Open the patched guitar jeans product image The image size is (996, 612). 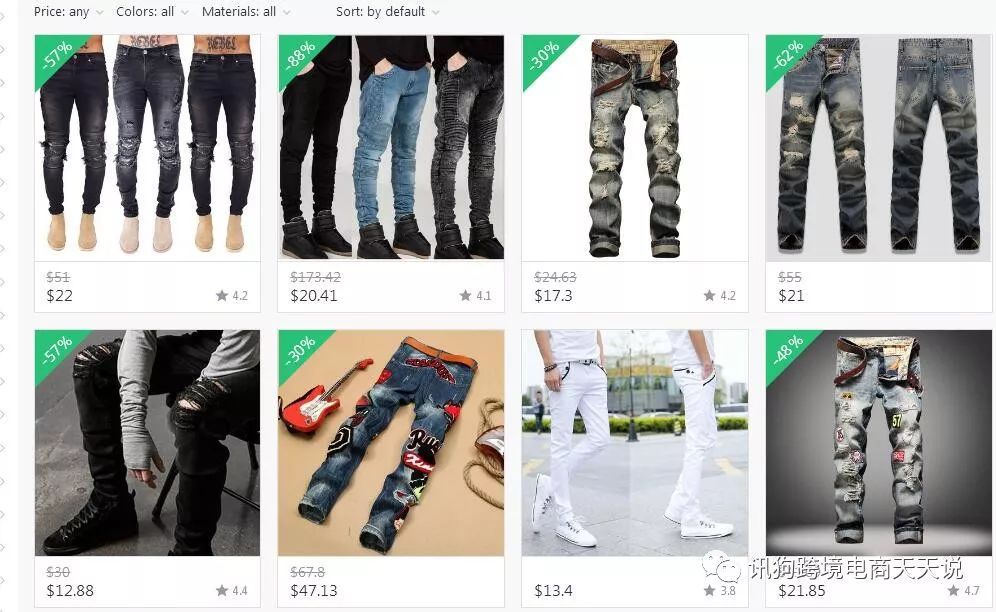391,442
